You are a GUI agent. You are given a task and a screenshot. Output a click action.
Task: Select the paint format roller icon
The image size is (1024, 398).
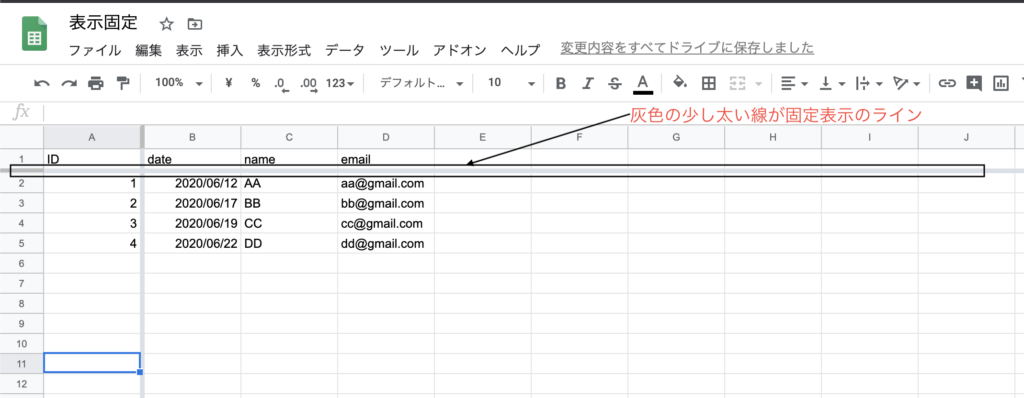coord(123,83)
